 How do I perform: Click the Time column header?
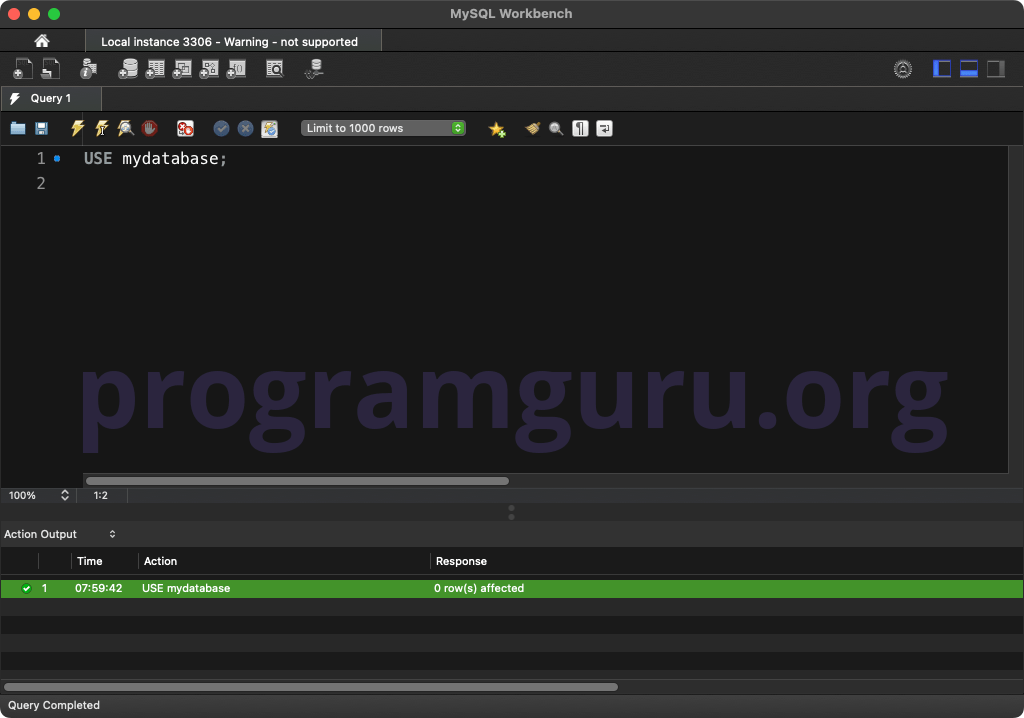[x=89, y=561]
